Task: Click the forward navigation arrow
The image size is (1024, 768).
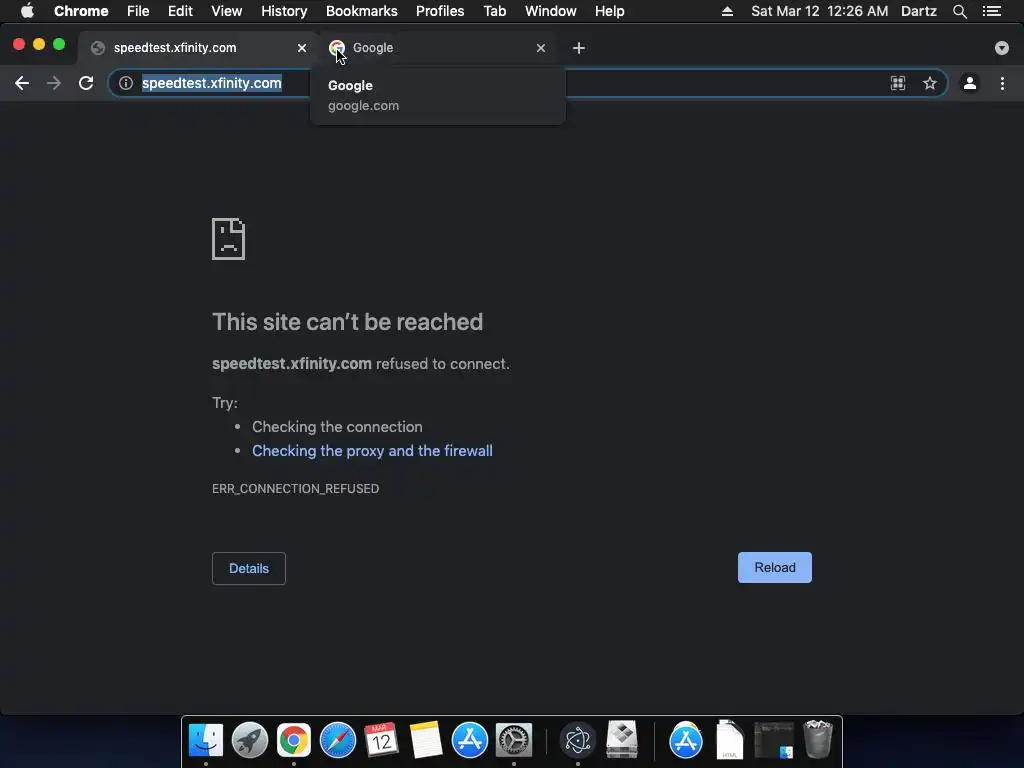Action: click(x=54, y=83)
